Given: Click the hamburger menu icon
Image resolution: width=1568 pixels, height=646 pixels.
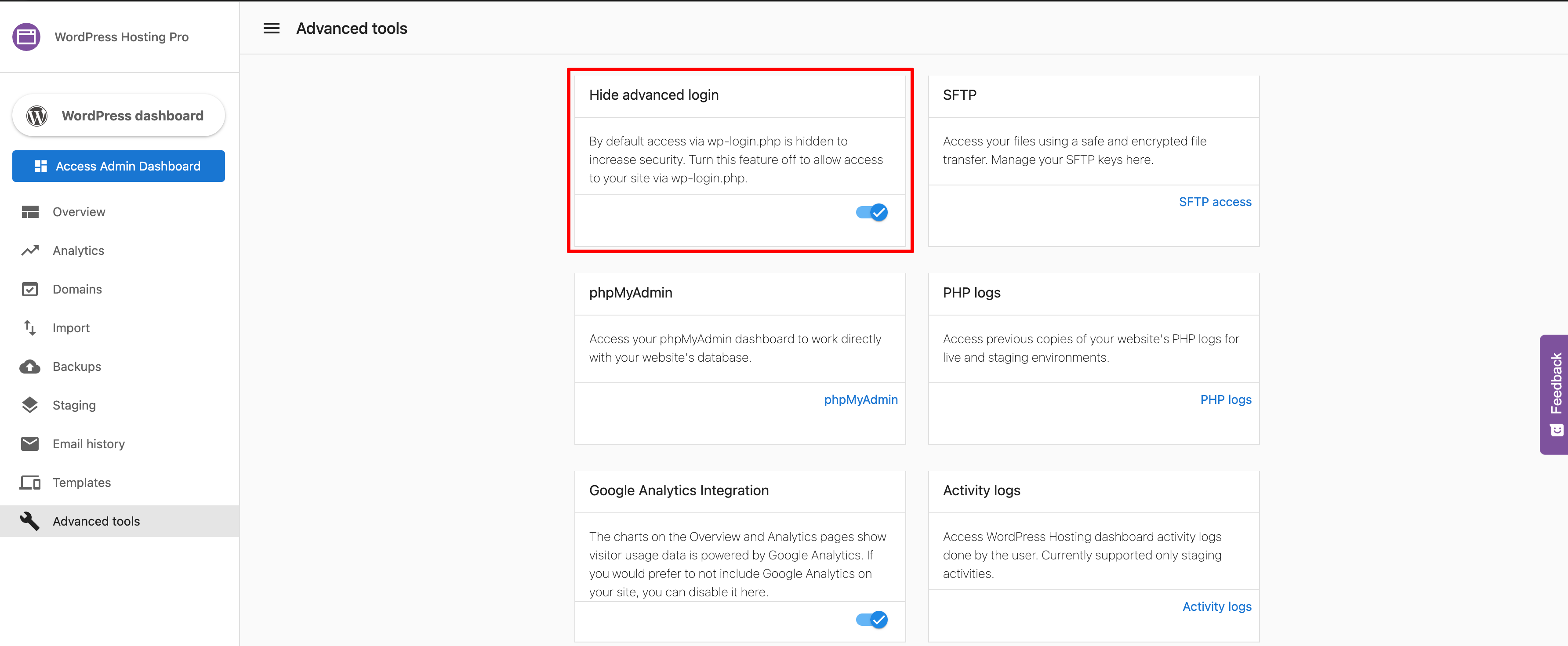Looking at the screenshot, I should 272,28.
